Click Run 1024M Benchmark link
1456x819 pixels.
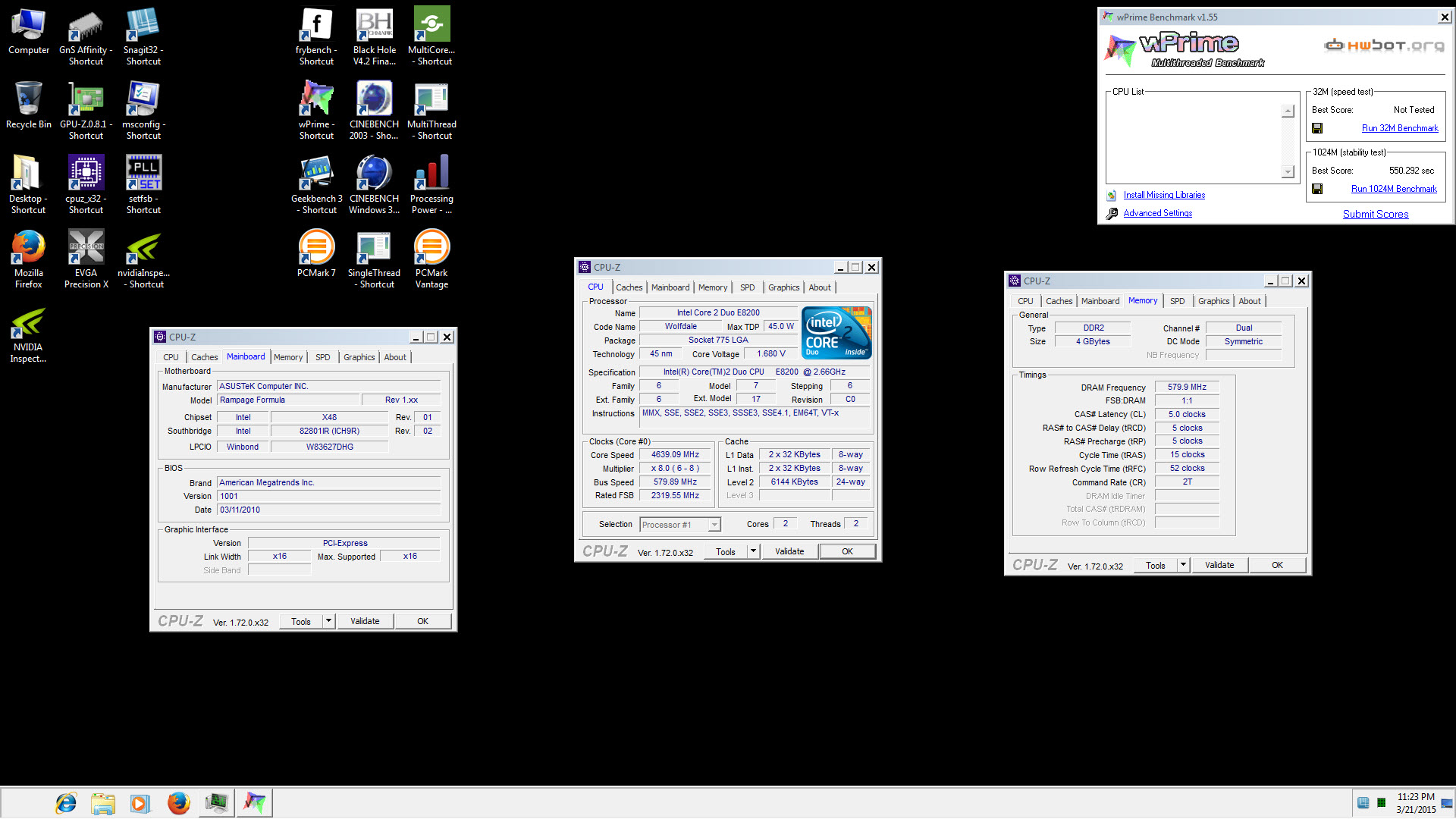(1394, 189)
